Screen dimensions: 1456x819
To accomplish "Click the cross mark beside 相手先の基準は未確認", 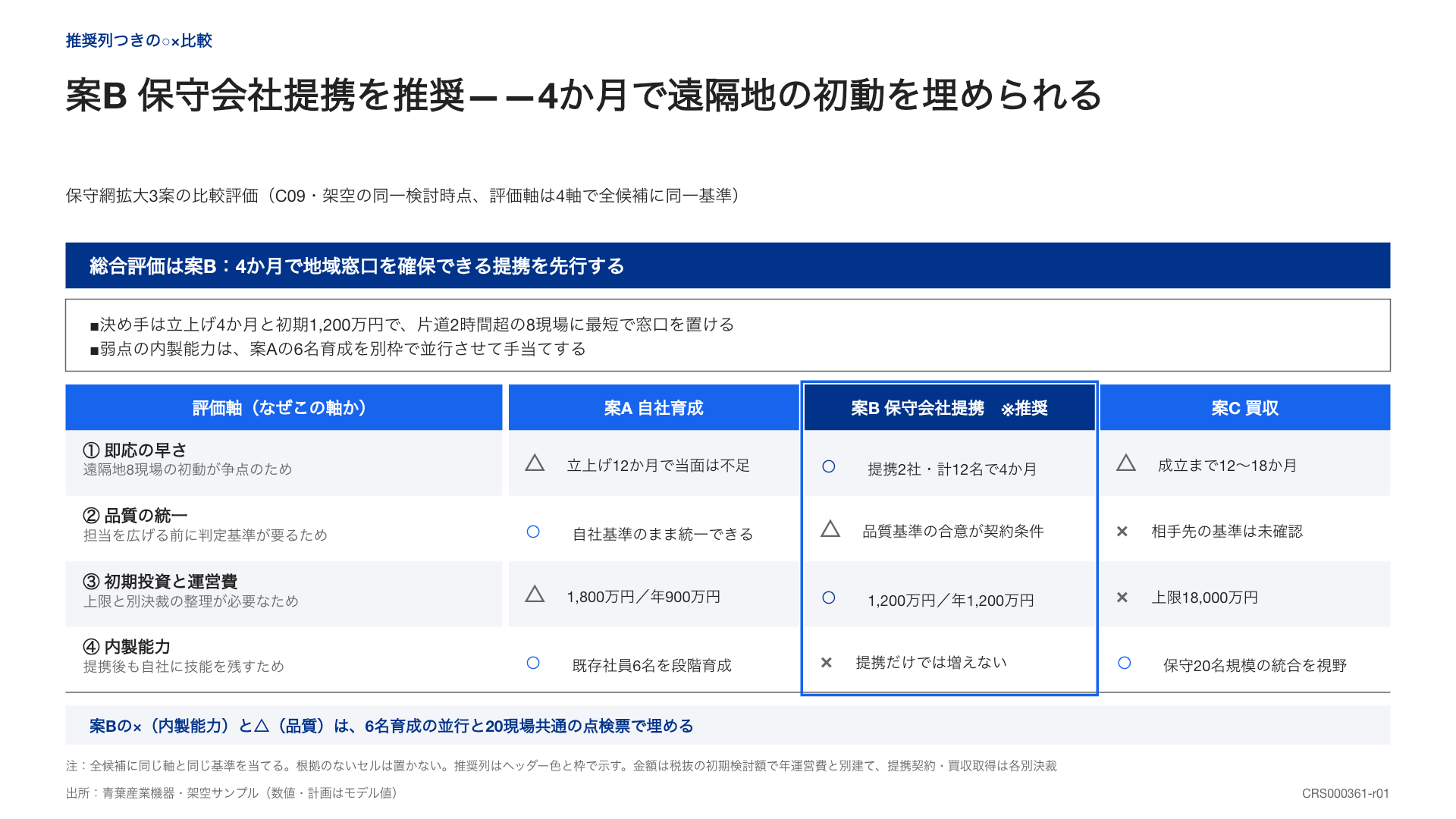I will (x=1122, y=532).
